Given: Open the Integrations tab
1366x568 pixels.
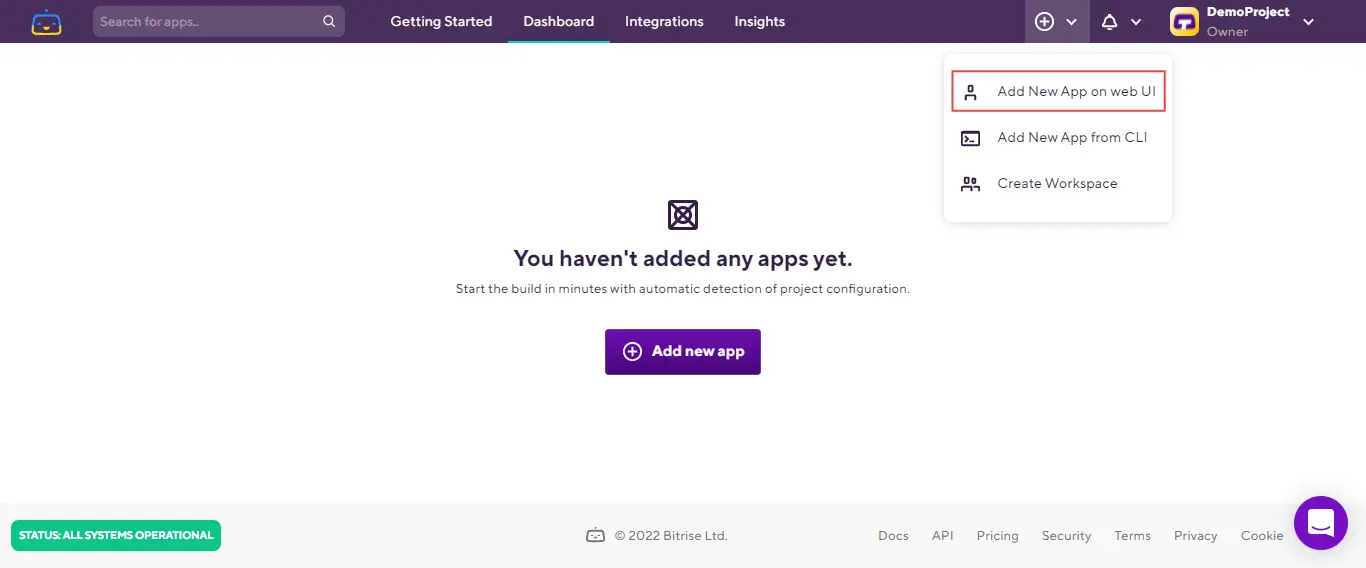Looking at the screenshot, I should [x=664, y=21].
